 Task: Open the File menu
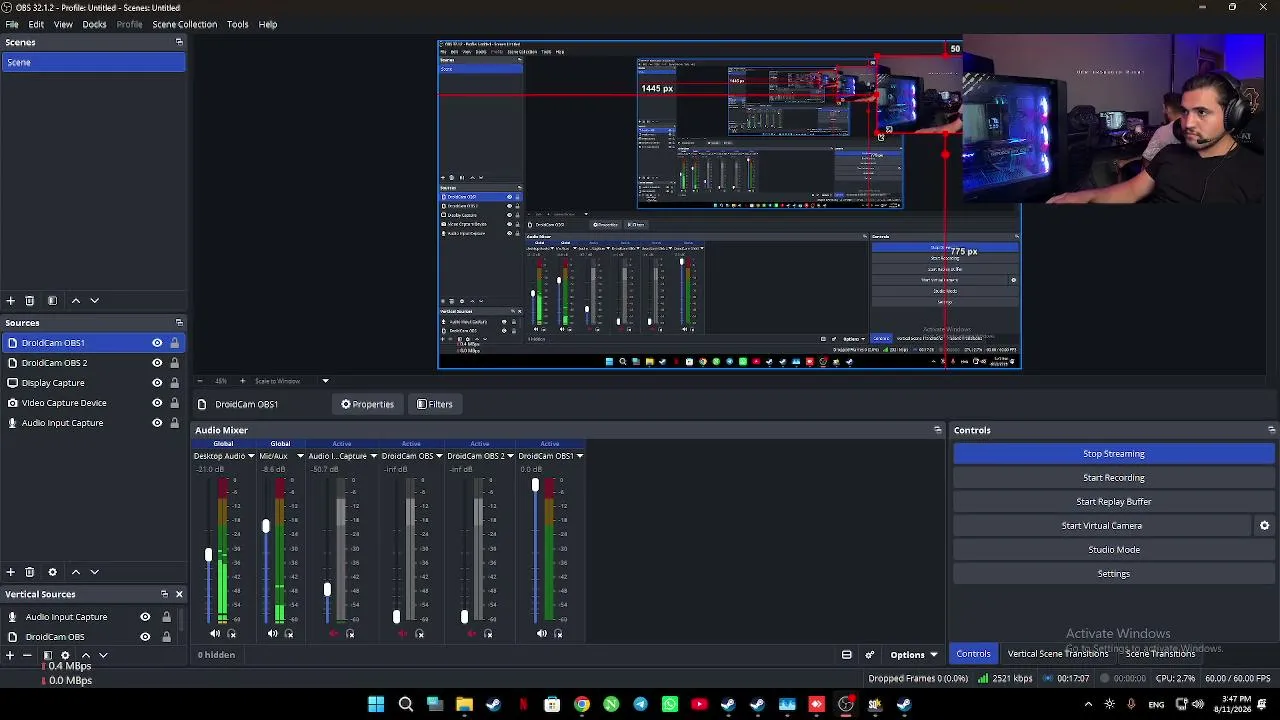point(12,24)
